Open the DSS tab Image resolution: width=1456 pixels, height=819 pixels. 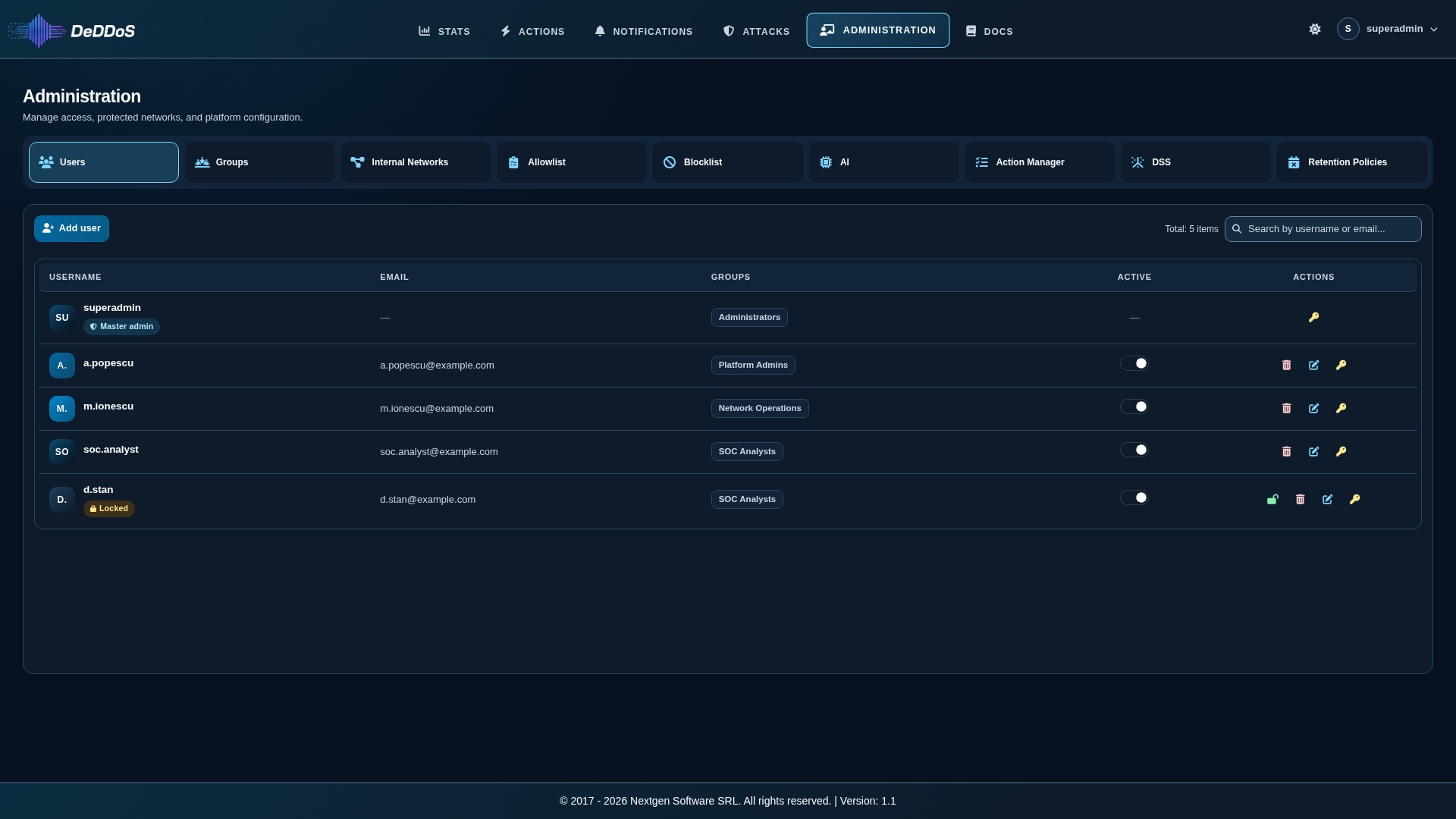[x=1196, y=162]
